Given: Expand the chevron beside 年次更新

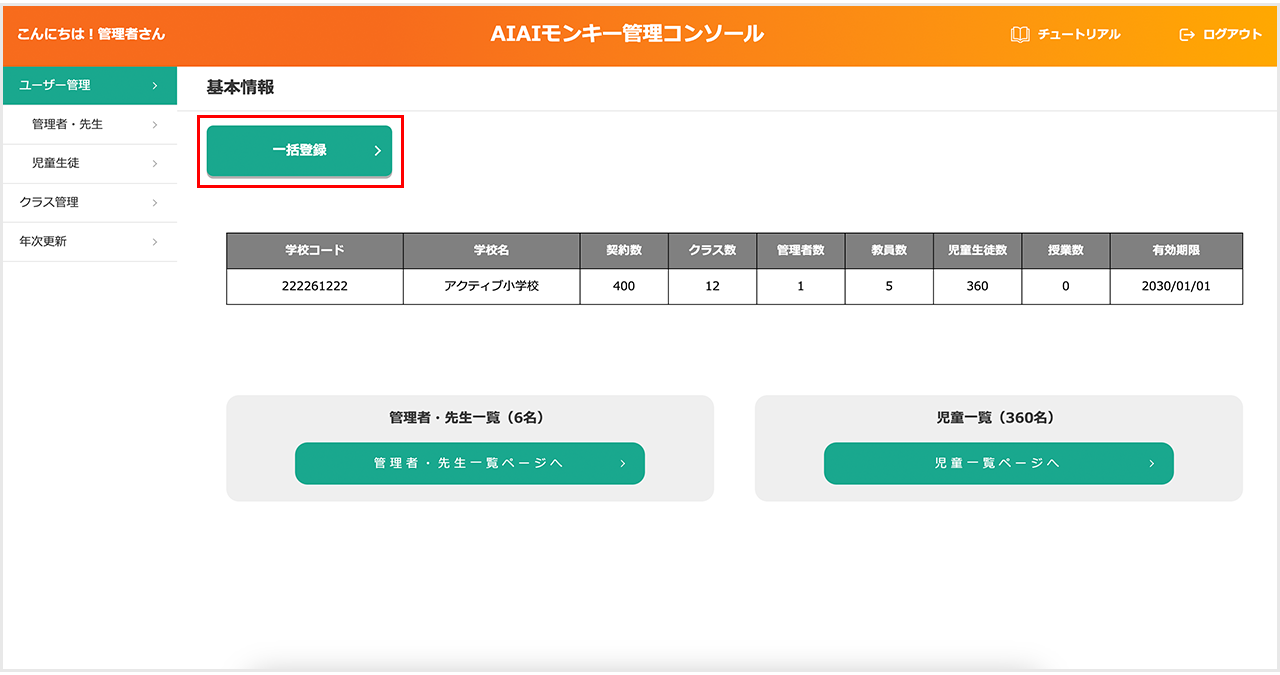Looking at the screenshot, I should 155,242.
